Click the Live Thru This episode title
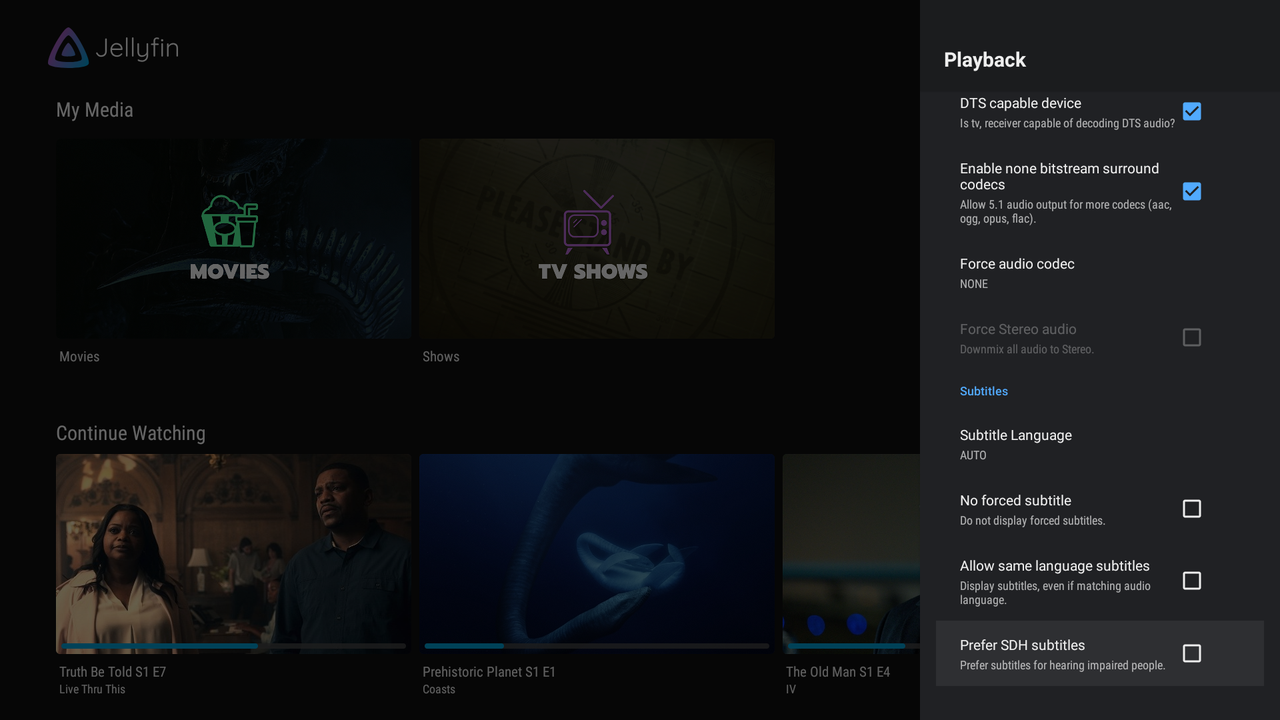 click(x=92, y=689)
